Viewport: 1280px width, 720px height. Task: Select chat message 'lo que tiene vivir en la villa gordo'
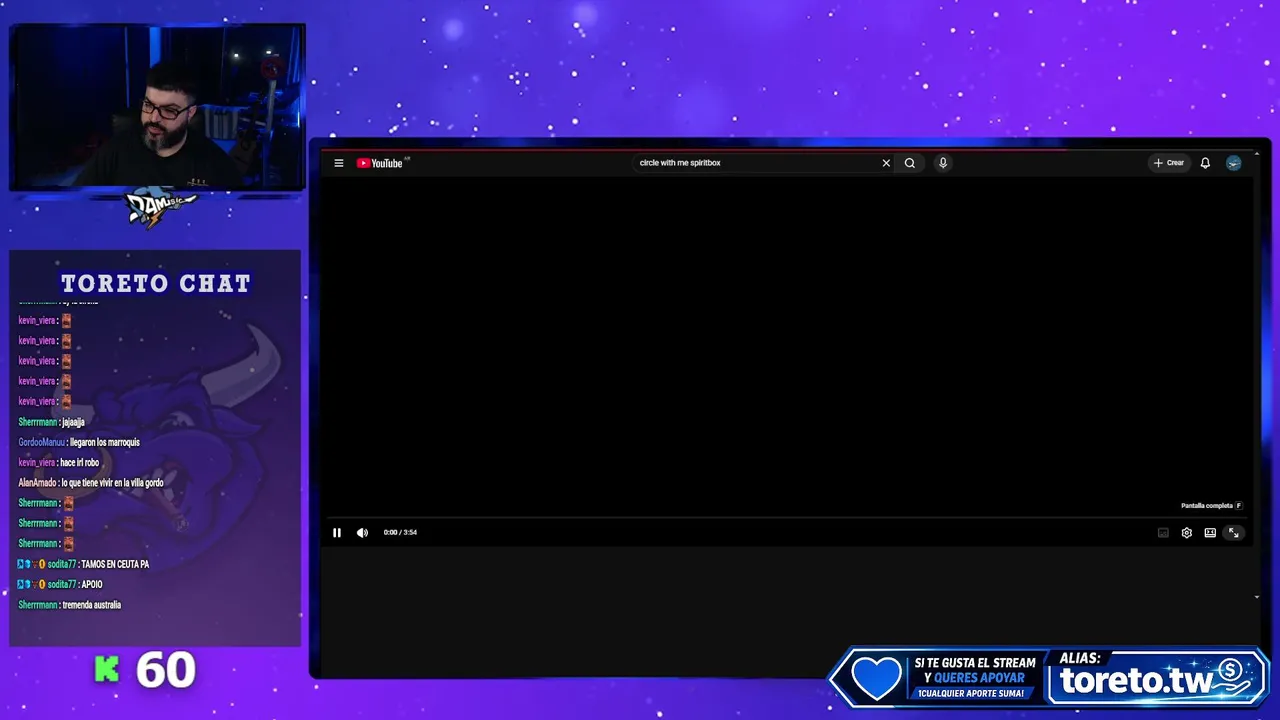pyautogui.click(x=112, y=483)
